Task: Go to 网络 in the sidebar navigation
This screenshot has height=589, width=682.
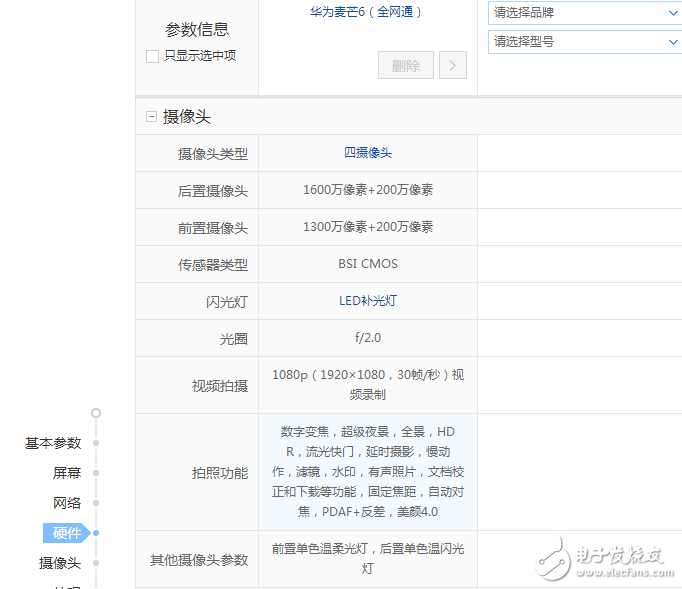Action: (67, 503)
